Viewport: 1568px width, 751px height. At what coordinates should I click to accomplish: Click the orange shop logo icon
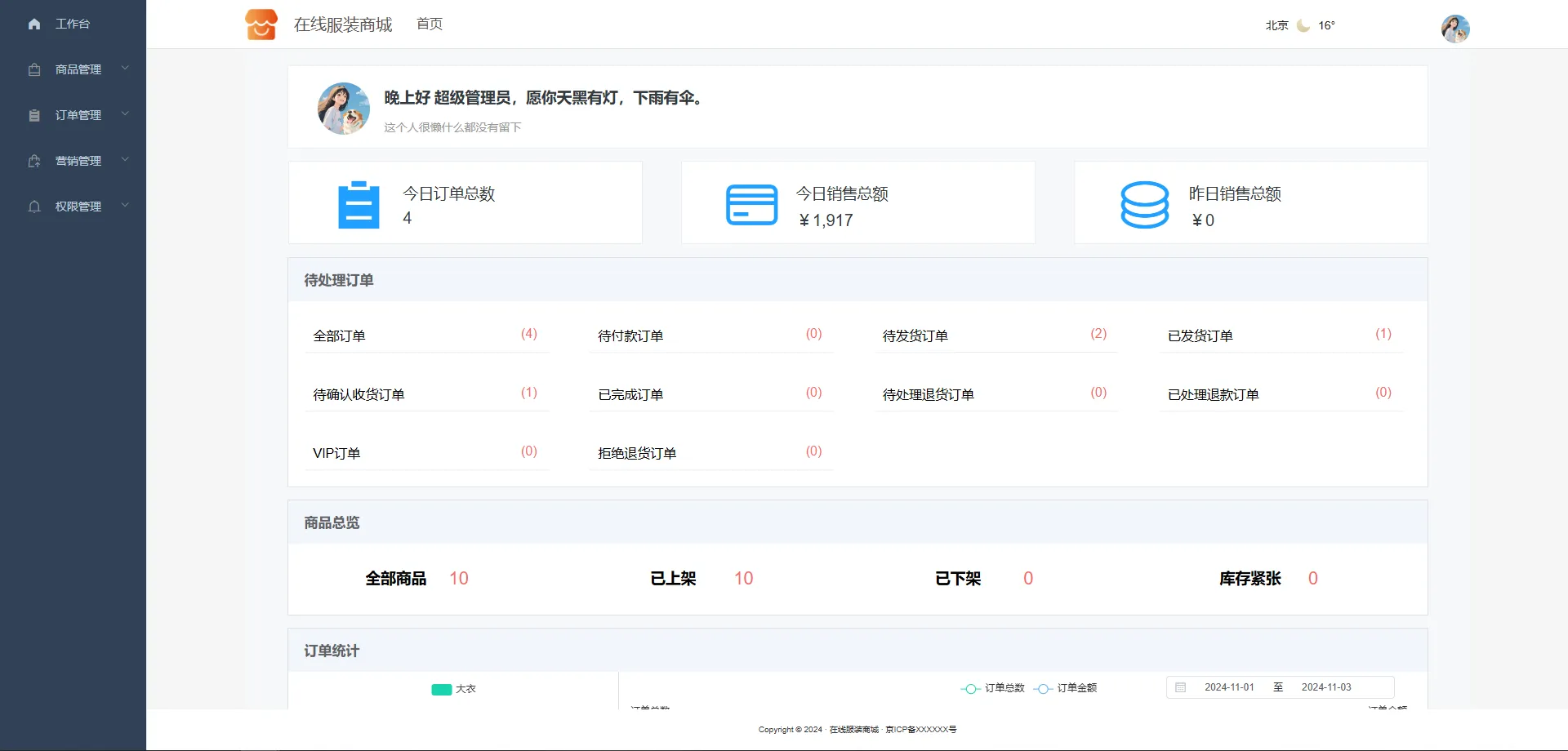(x=261, y=24)
